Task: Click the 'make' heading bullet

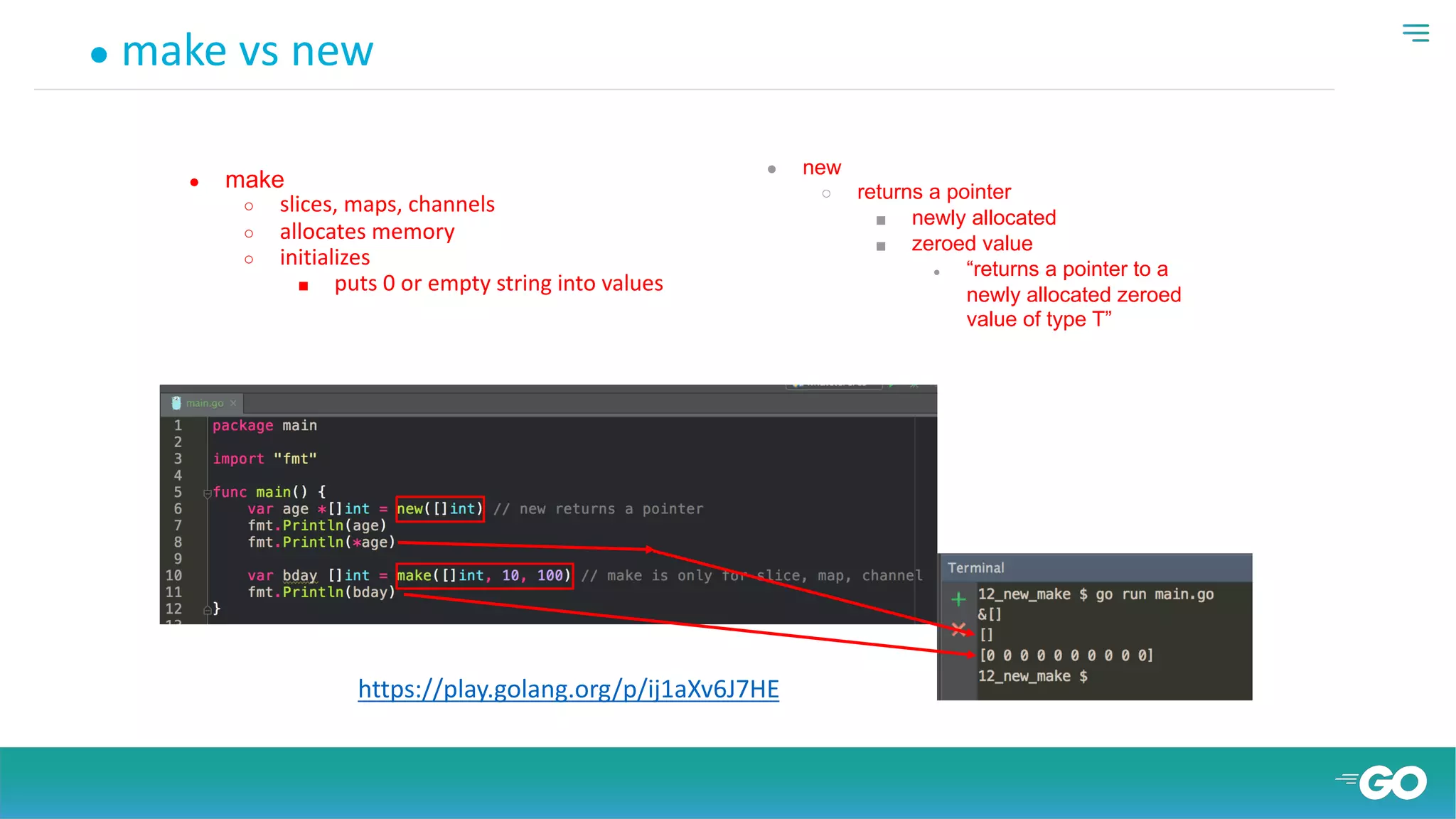Action: click(x=254, y=180)
